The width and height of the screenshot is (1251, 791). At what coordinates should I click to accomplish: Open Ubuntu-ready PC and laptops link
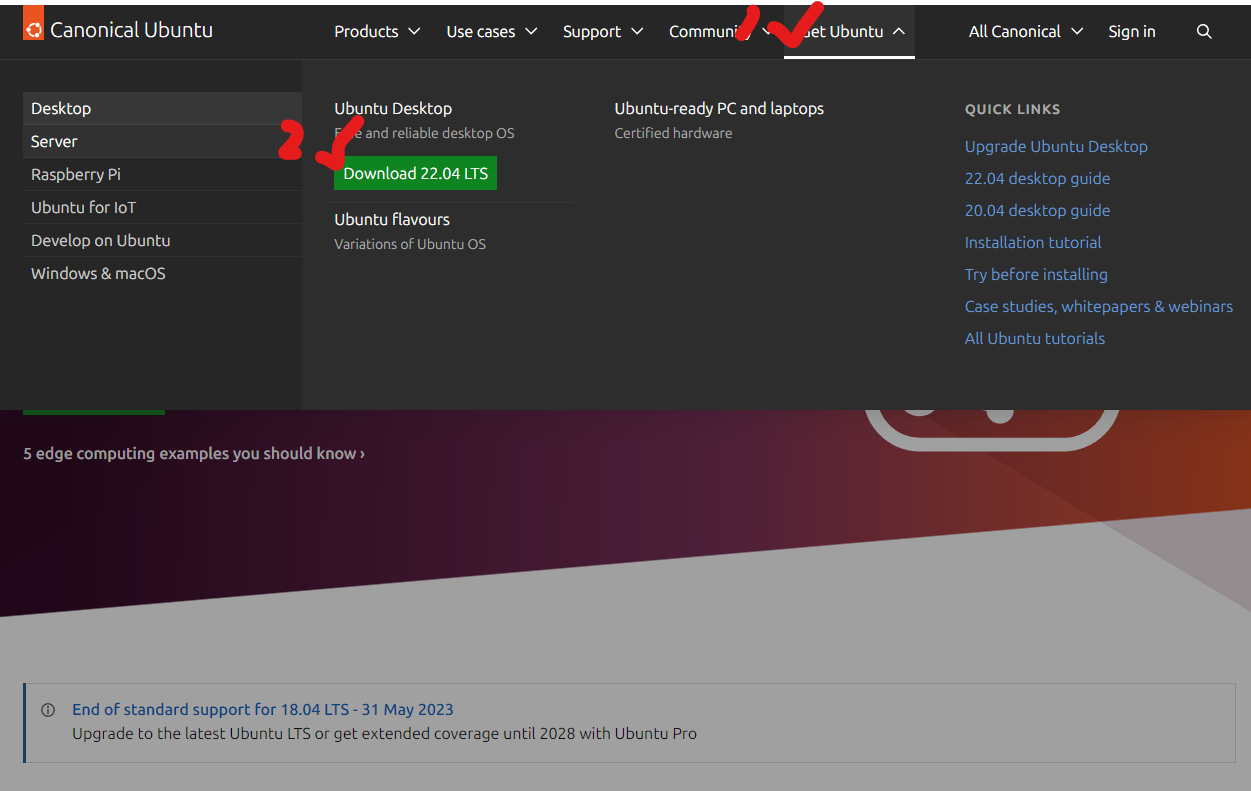pyautogui.click(x=719, y=108)
